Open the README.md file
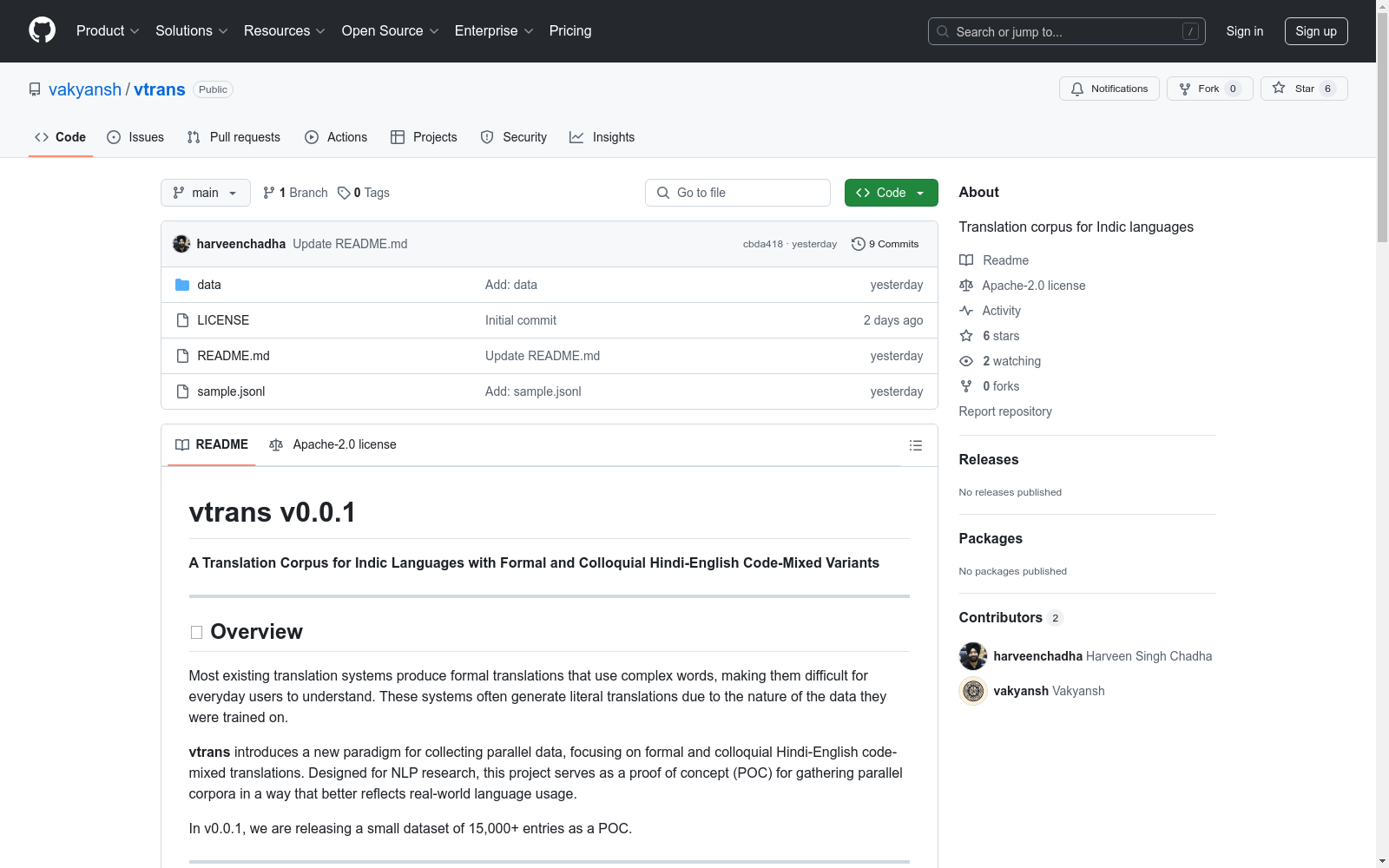1389x868 pixels. coord(234,356)
